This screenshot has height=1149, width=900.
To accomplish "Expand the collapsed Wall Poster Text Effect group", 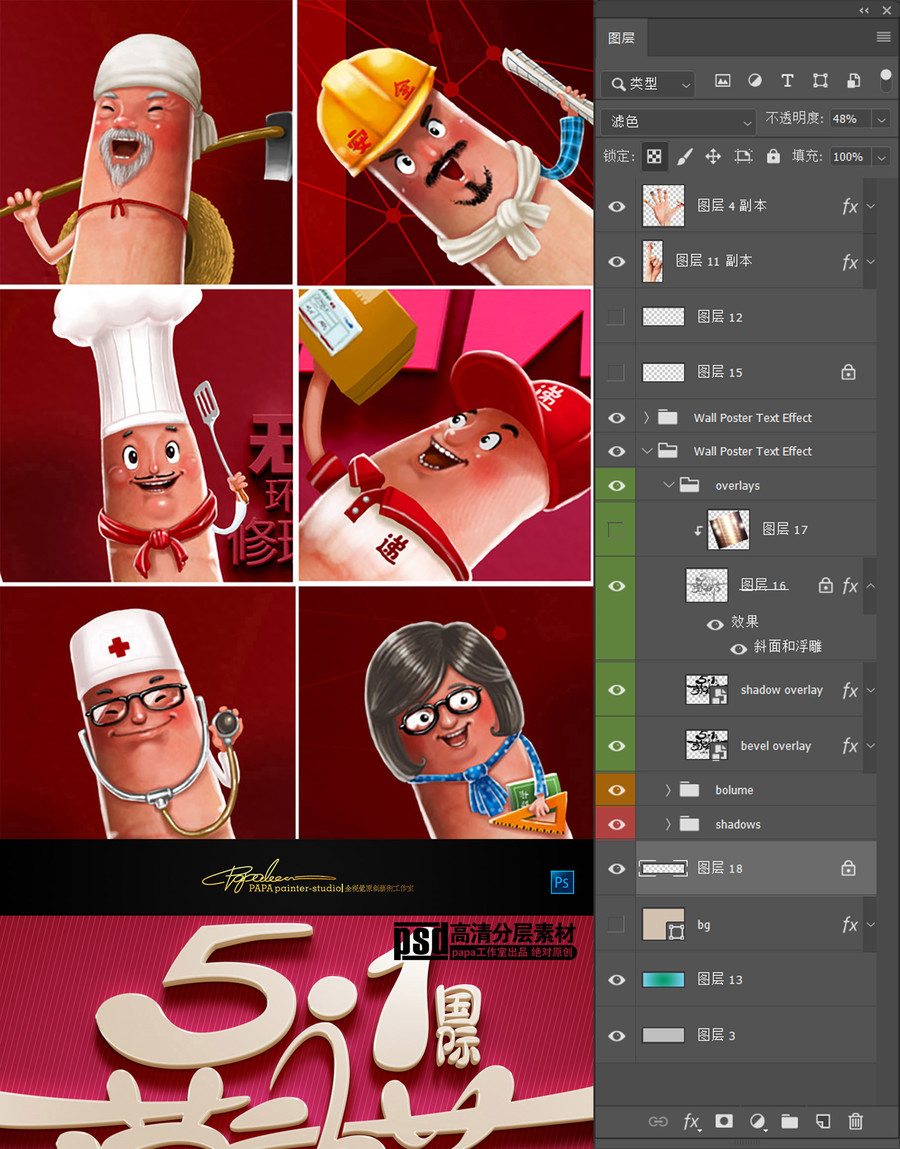I will [646, 417].
